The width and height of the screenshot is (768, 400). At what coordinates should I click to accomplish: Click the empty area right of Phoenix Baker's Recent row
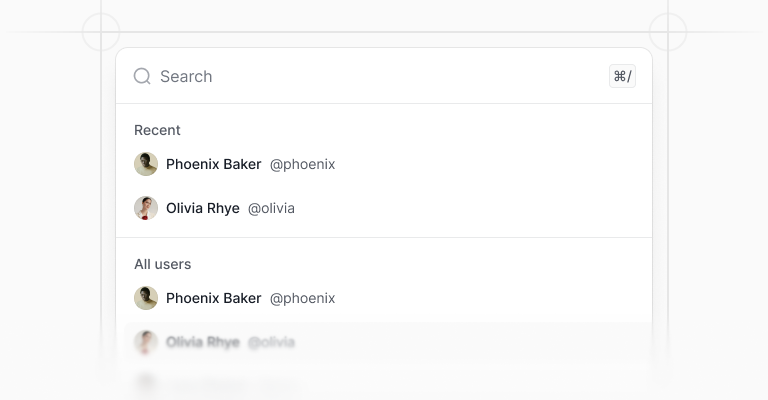point(490,164)
